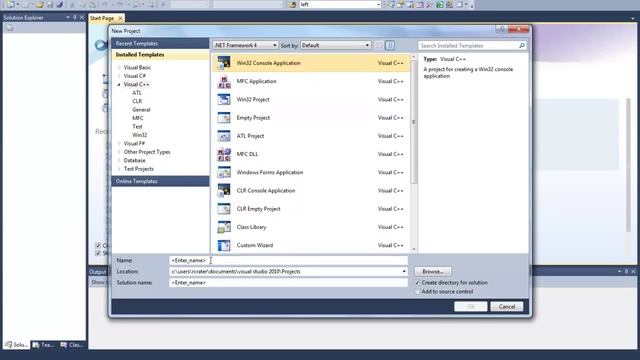
Task: Open the Sort by Default dropdown
Action: pos(336,45)
